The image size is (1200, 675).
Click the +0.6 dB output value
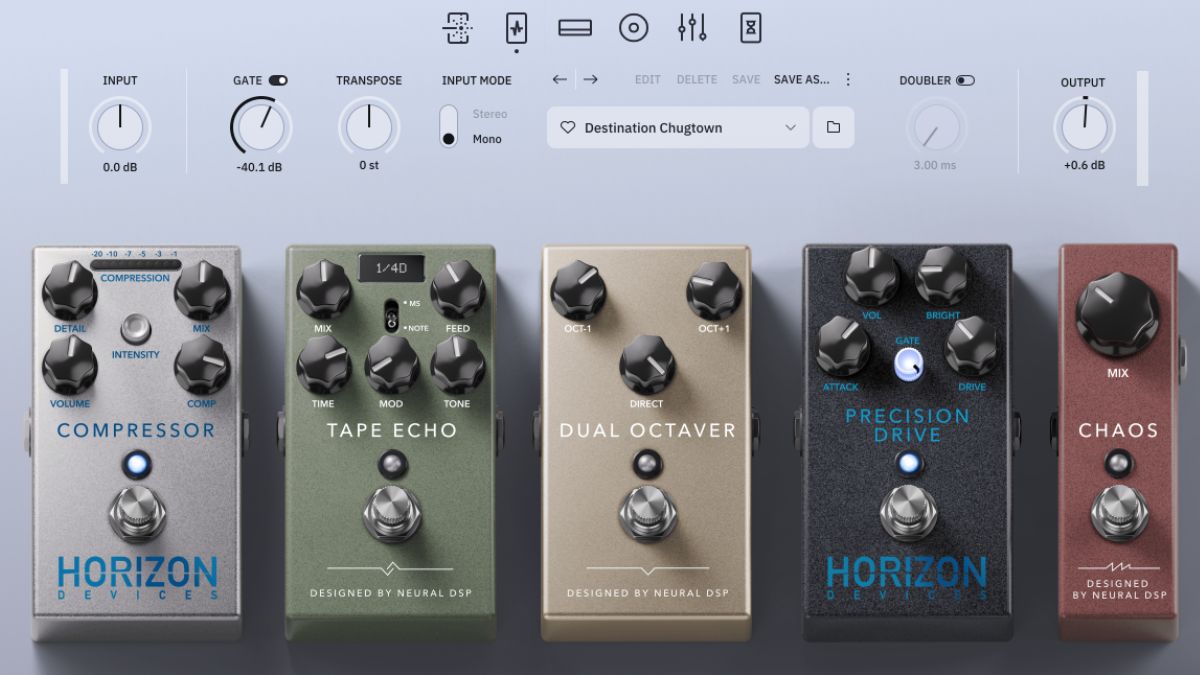coord(1084,166)
